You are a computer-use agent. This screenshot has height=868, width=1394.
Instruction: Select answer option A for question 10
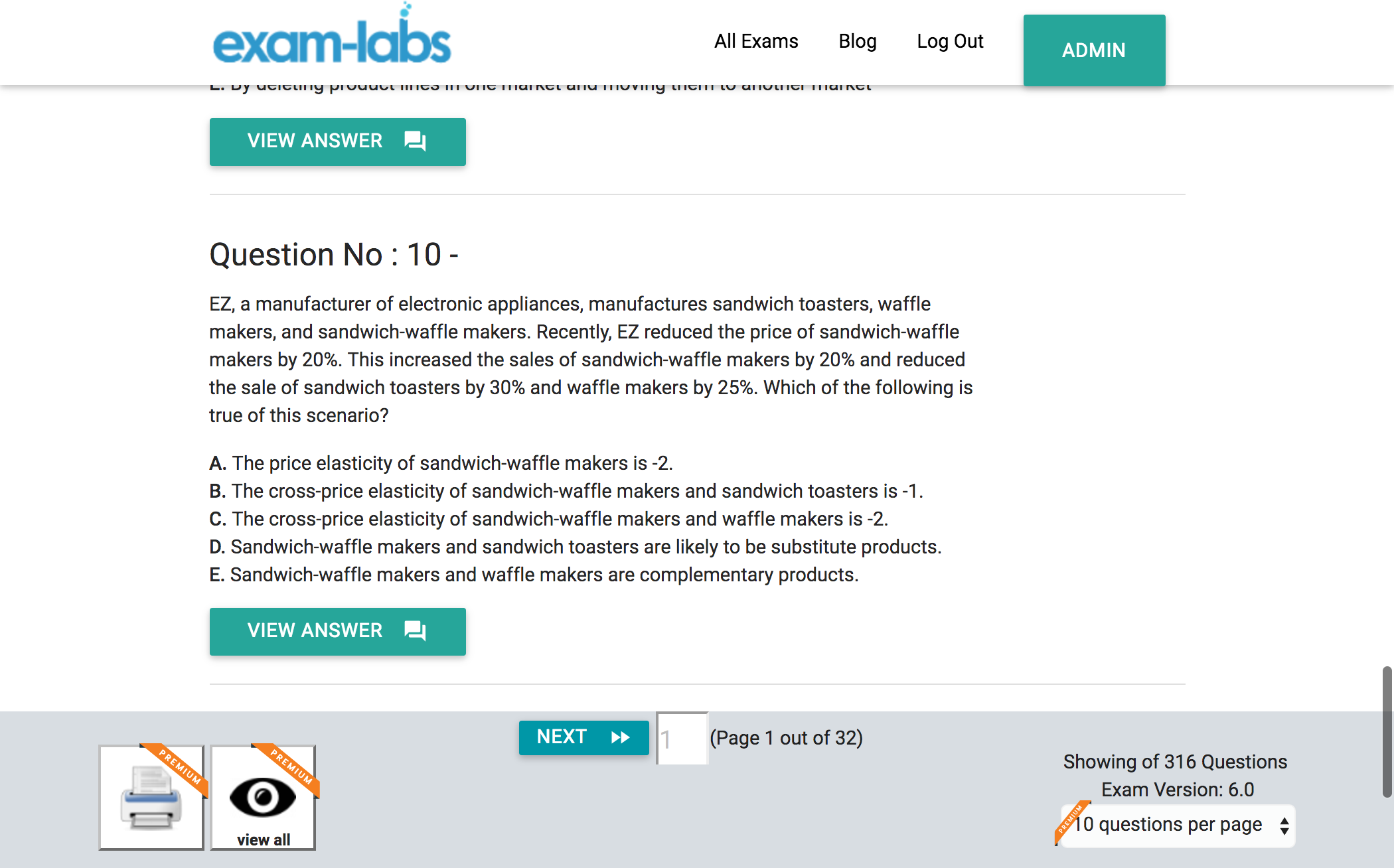click(x=215, y=462)
